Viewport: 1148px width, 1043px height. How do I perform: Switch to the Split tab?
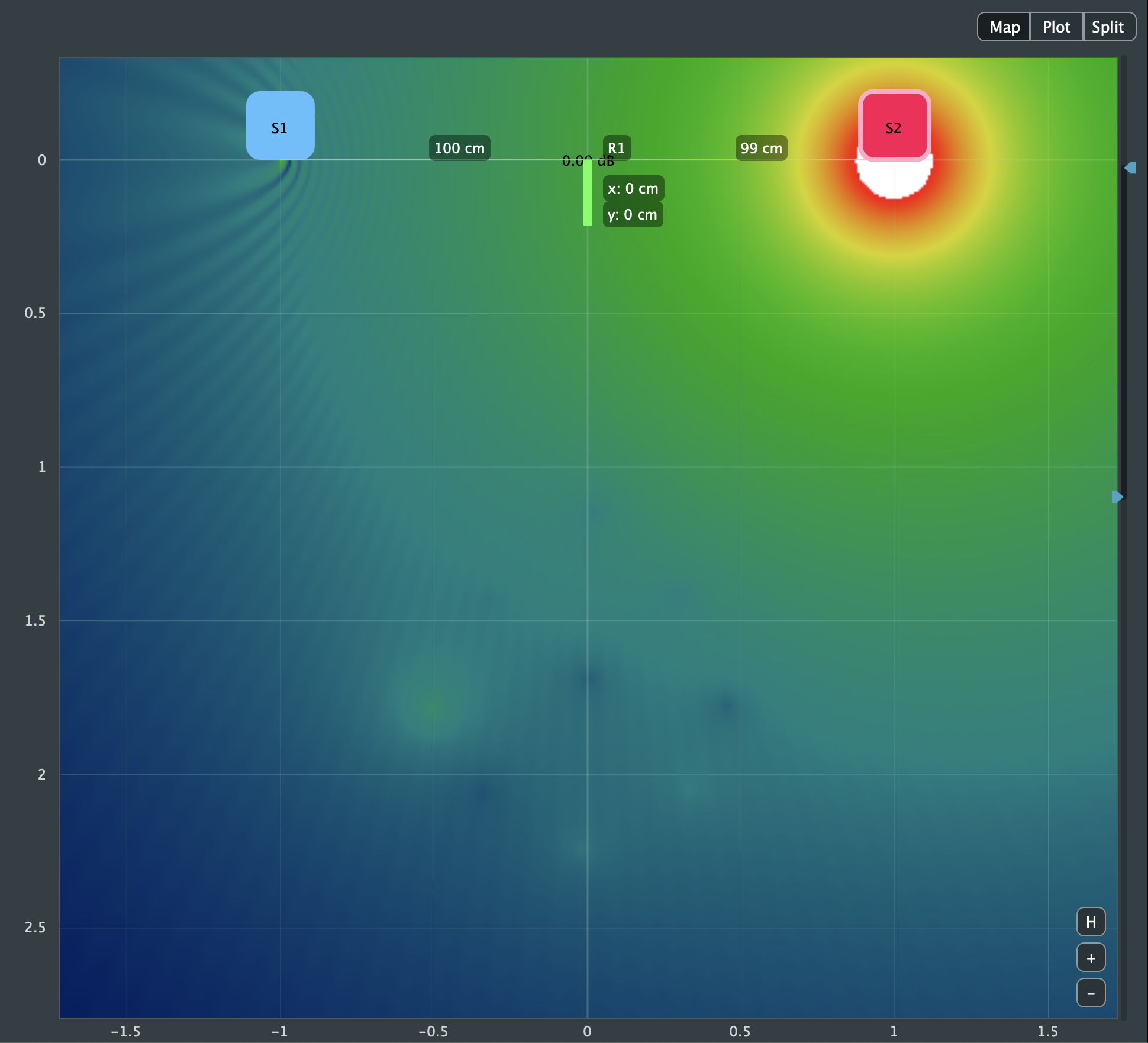[1108, 27]
